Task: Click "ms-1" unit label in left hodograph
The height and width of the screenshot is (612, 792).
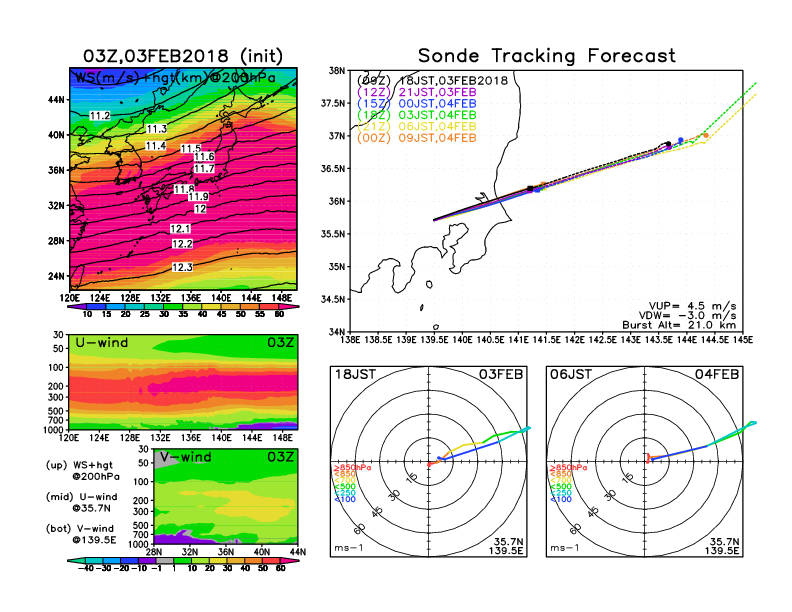Action: (x=349, y=548)
